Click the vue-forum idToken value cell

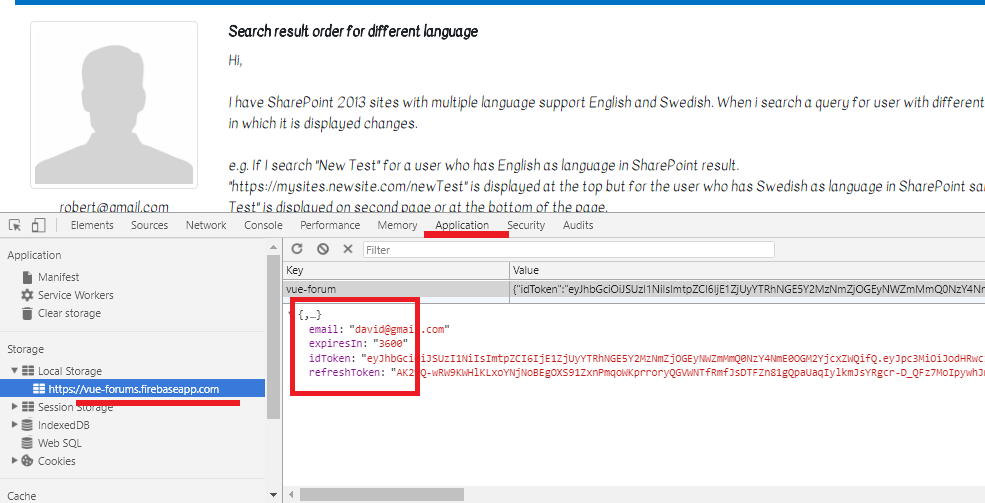point(748,289)
